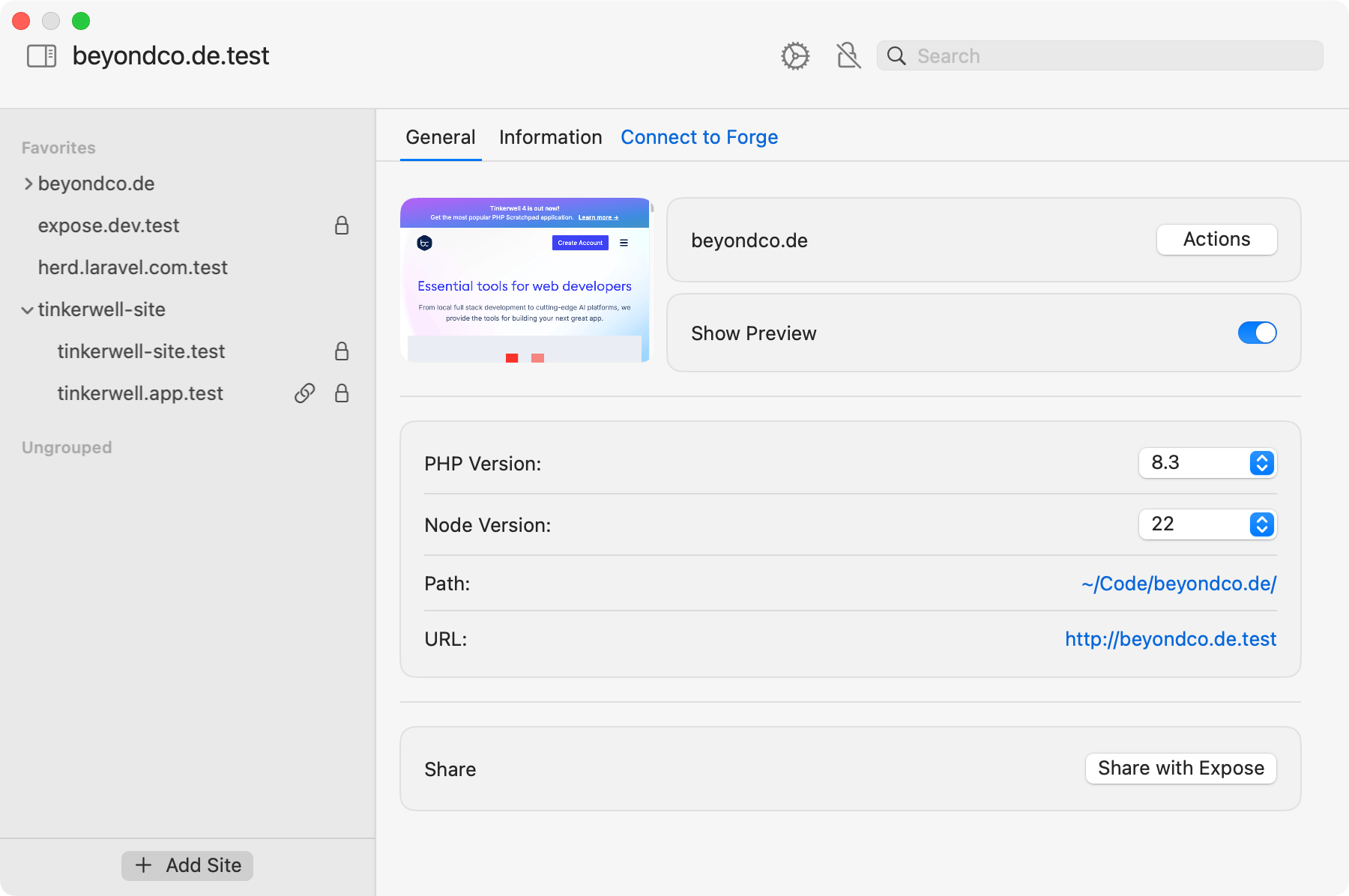
Task: Click the Add Site button
Action: coord(187,865)
